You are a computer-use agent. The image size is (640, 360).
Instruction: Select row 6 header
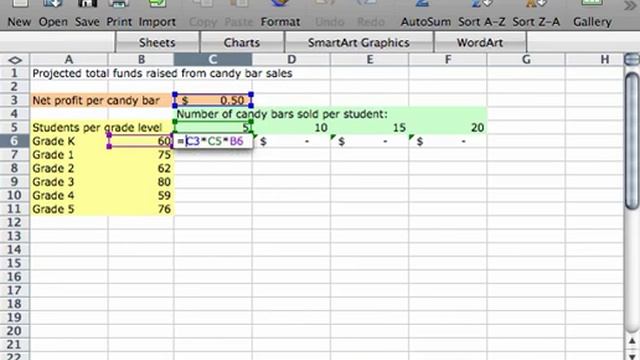pos(15,141)
